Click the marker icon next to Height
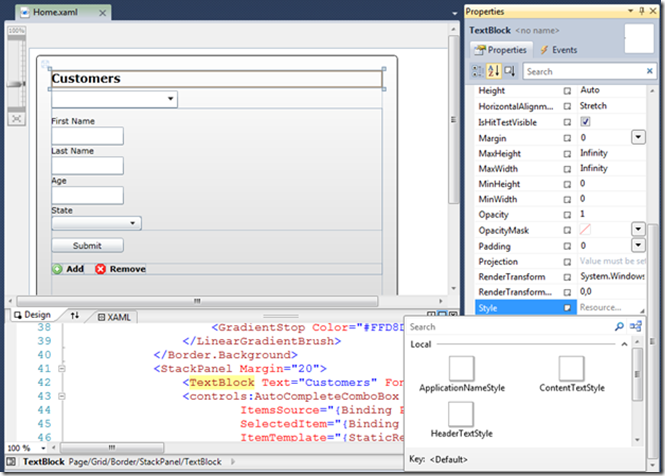This screenshot has width=665, height=476. pyautogui.click(x=567, y=91)
